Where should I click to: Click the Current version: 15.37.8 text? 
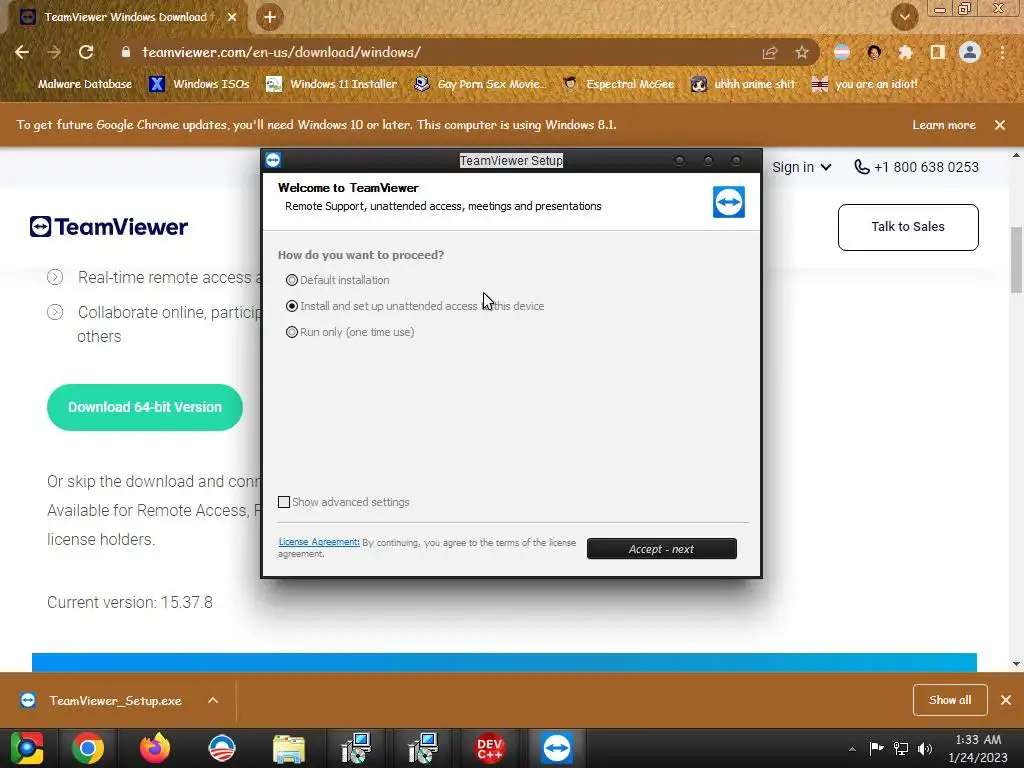click(x=130, y=602)
